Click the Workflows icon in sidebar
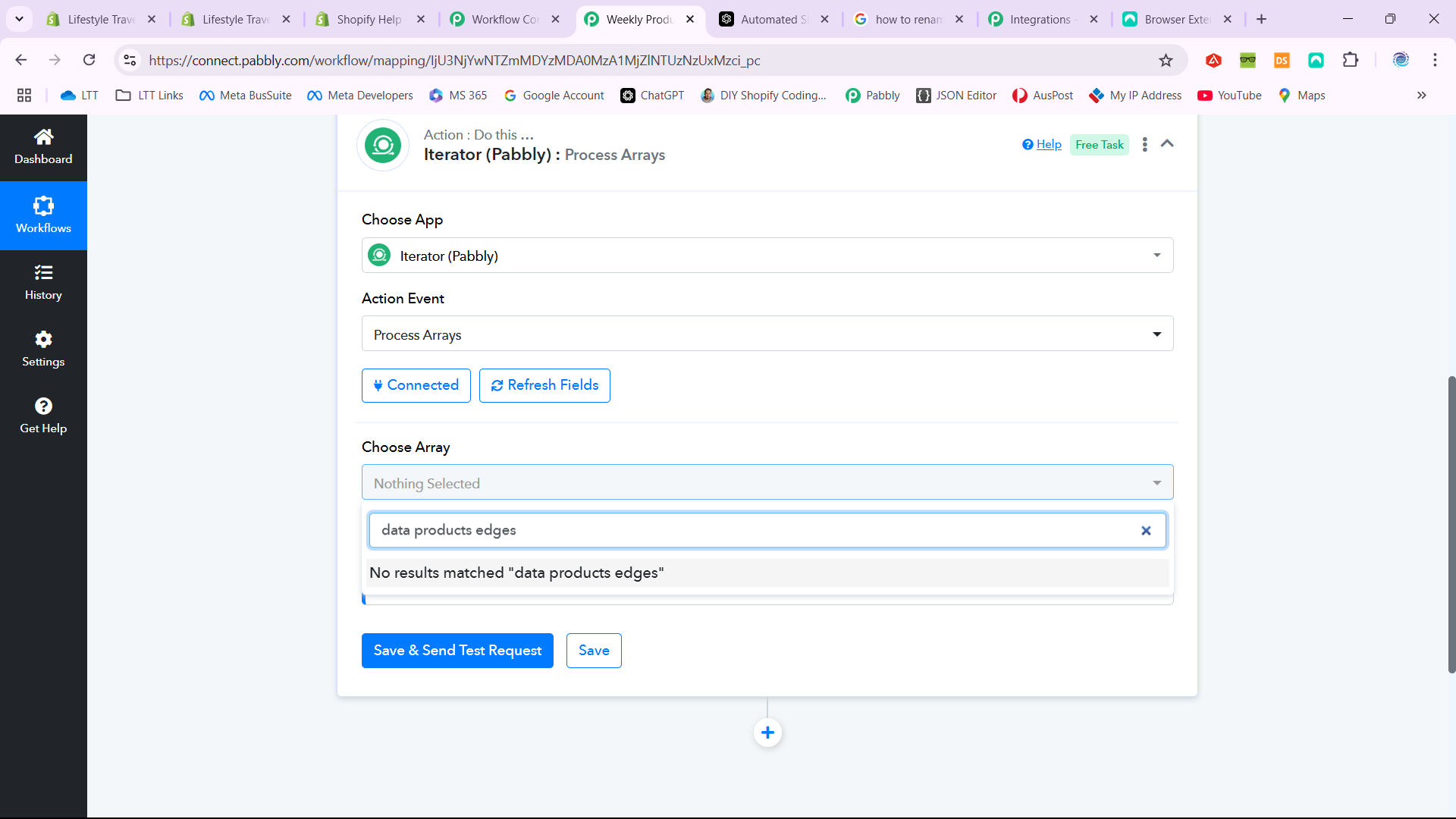Viewport: 1456px width, 819px height. [x=43, y=206]
